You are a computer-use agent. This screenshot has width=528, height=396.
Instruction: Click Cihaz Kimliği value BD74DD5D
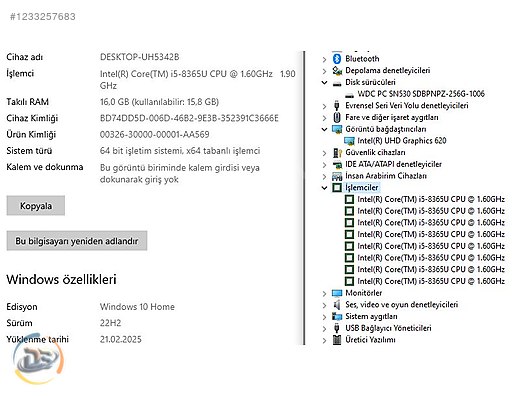[x=189, y=118]
